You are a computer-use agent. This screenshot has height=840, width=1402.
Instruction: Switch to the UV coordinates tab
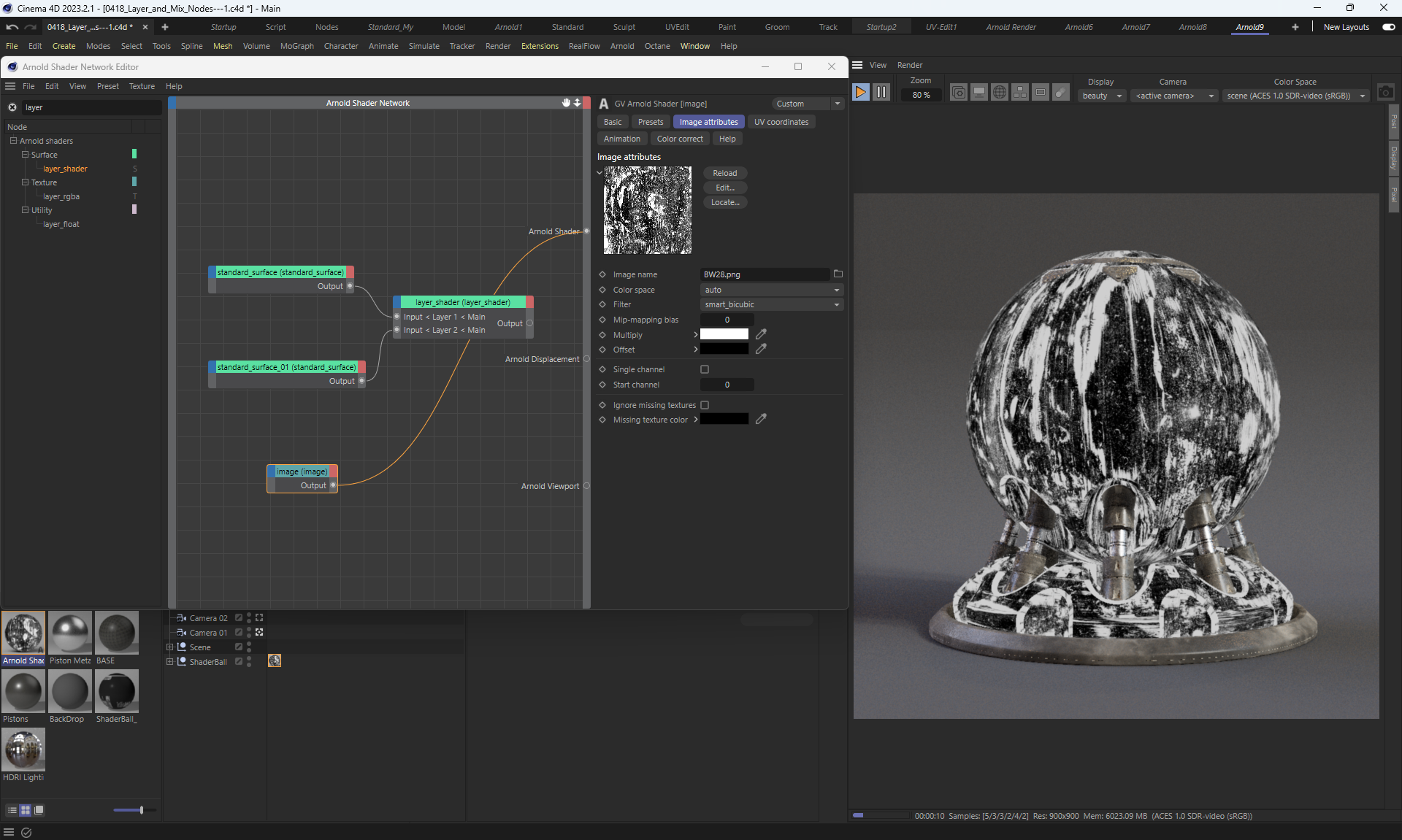tap(781, 122)
